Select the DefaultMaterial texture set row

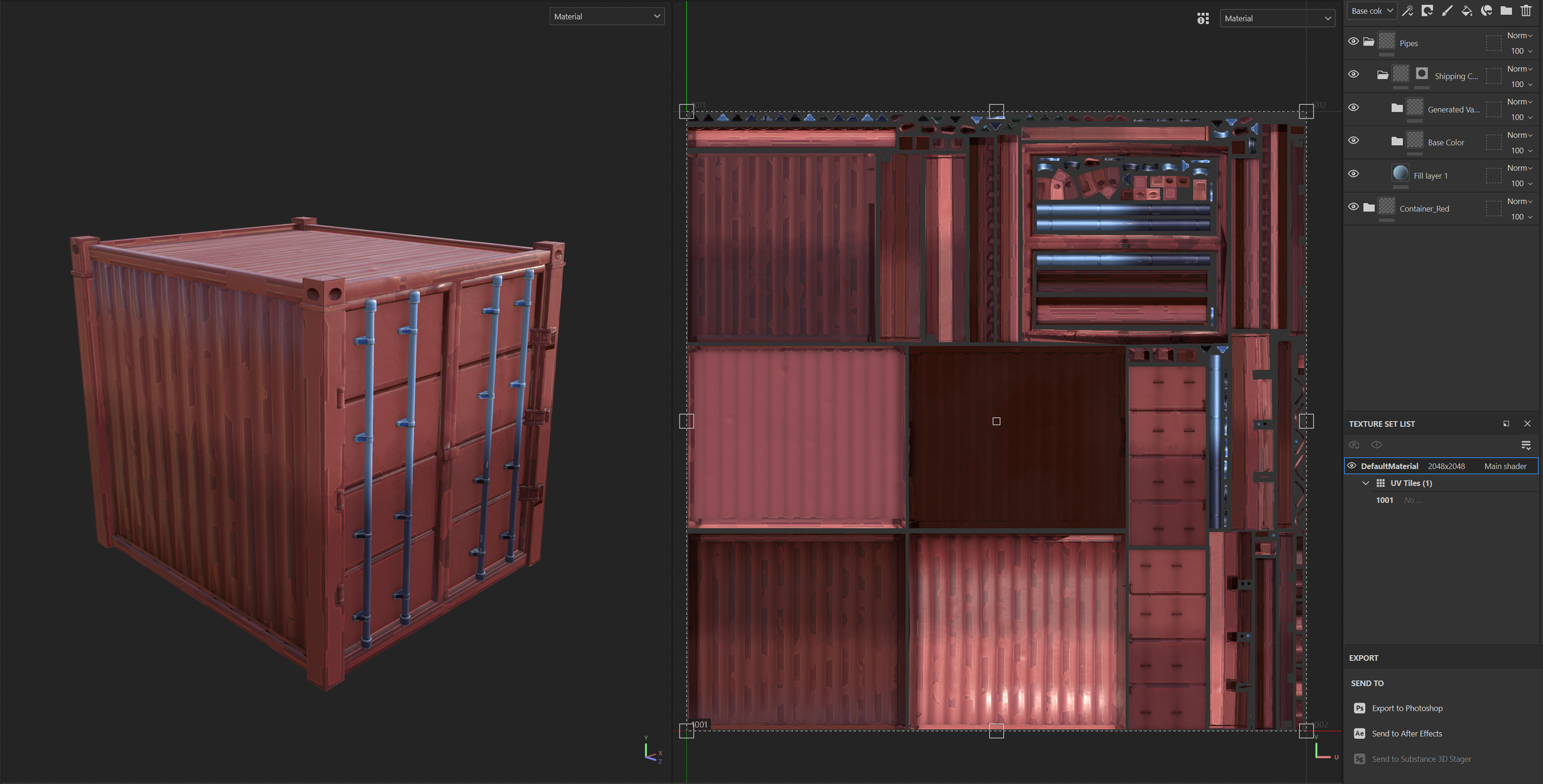tap(1441, 466)
